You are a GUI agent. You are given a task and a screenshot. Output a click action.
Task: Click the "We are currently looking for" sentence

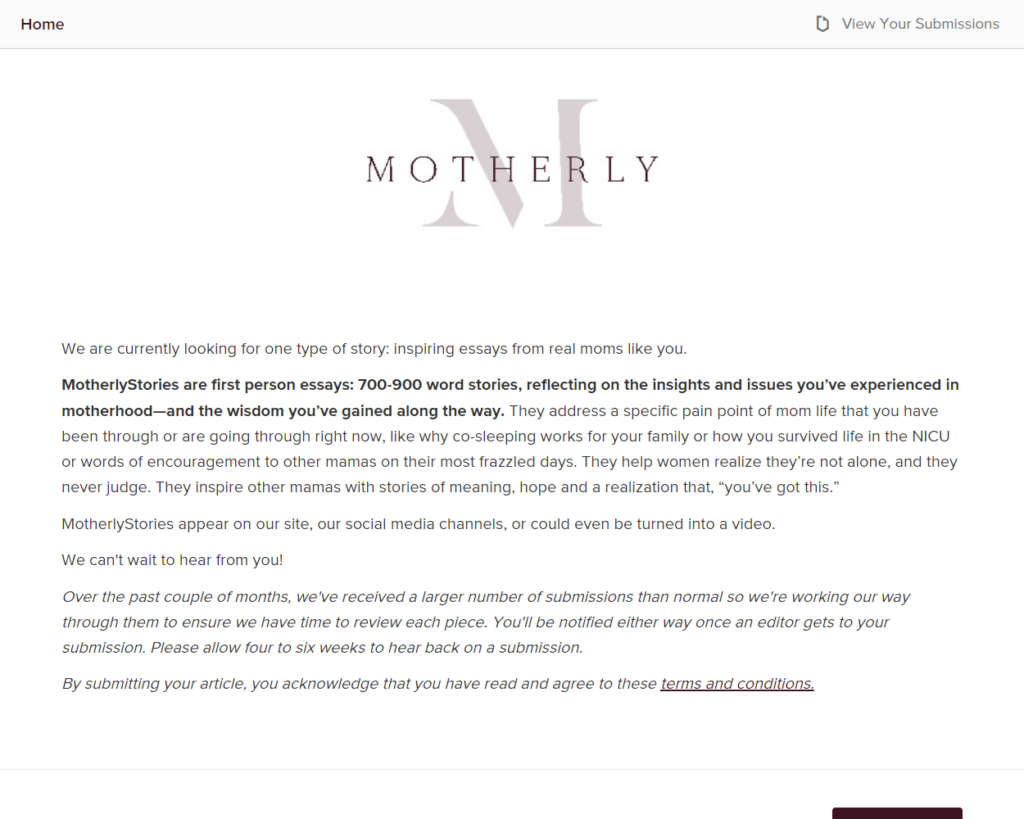[225, 349]
